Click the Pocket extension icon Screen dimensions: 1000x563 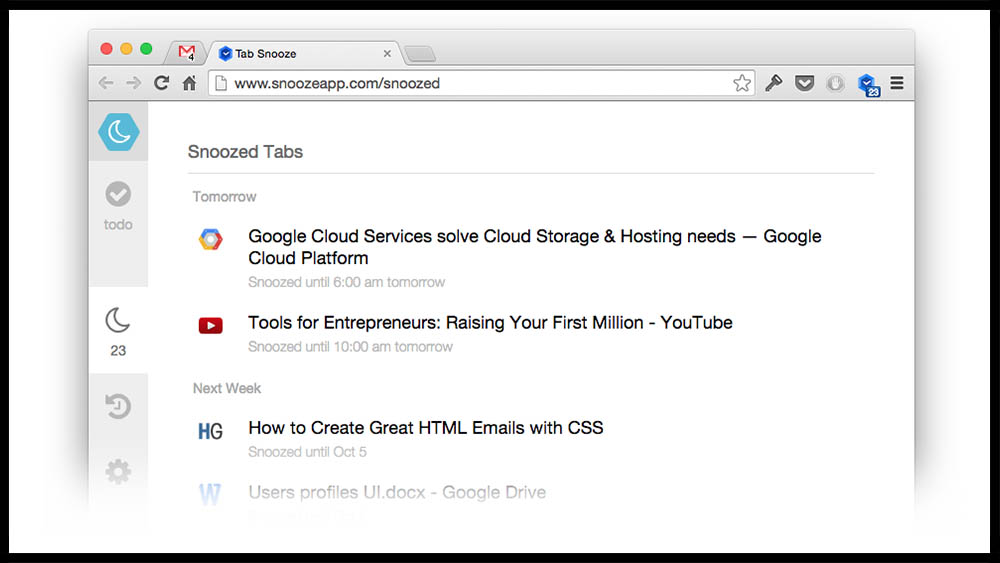coord(804,84)
